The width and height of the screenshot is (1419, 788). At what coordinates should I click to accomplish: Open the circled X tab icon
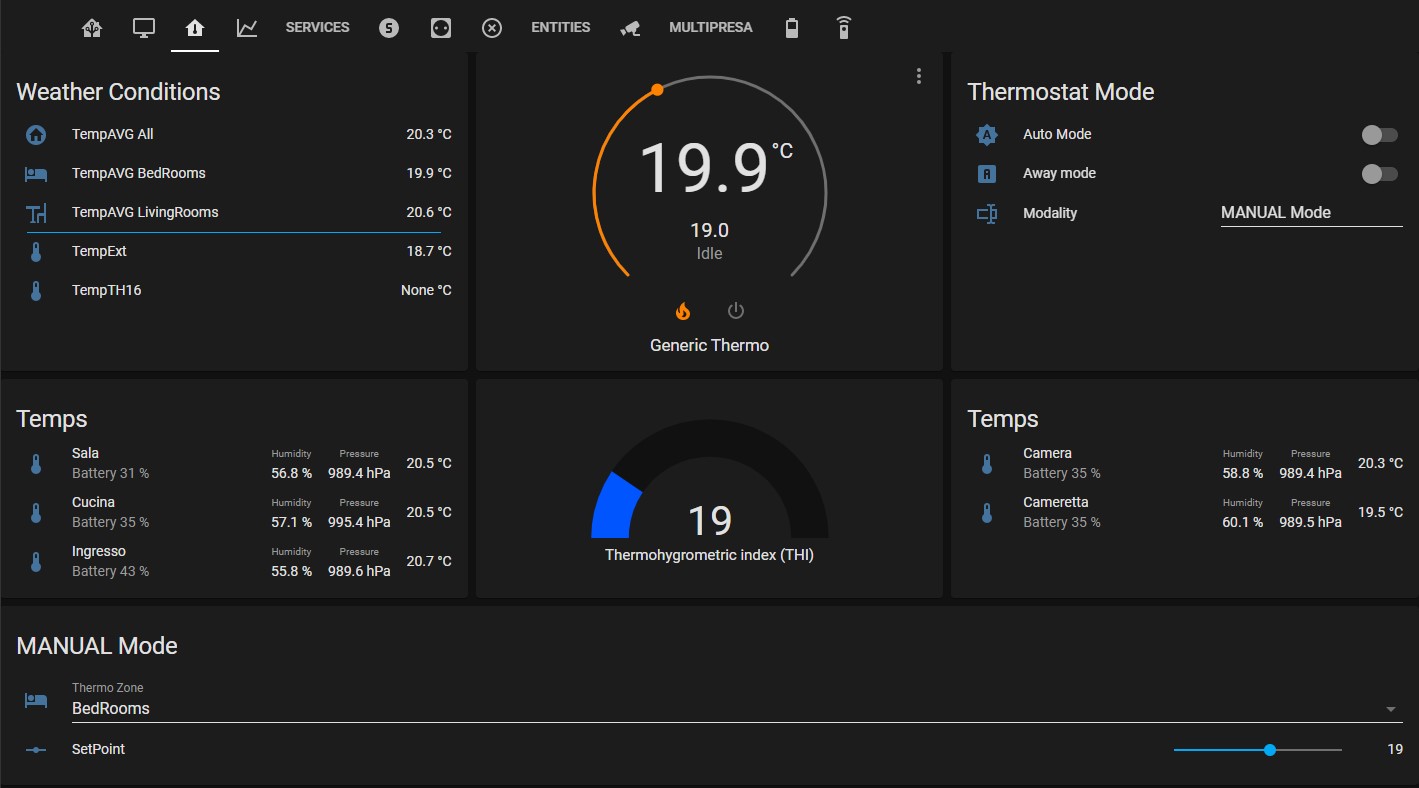tap(492, 28)
